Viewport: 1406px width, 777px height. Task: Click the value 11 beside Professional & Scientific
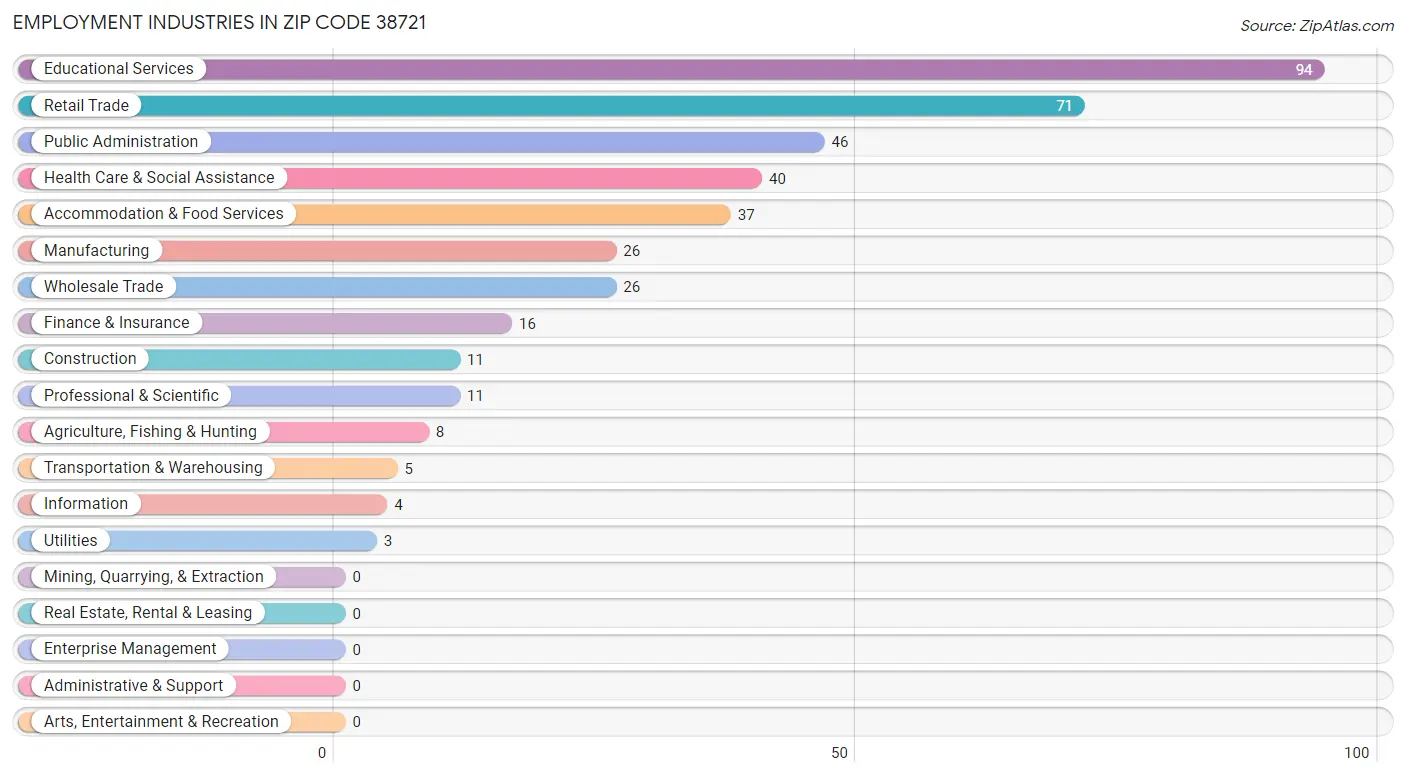[475, 396]
